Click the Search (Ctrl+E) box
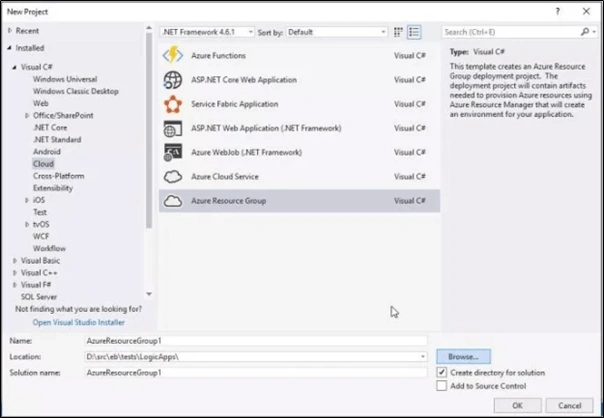Image resolution: width=604 pixels, height=418 pixels. 510,32
